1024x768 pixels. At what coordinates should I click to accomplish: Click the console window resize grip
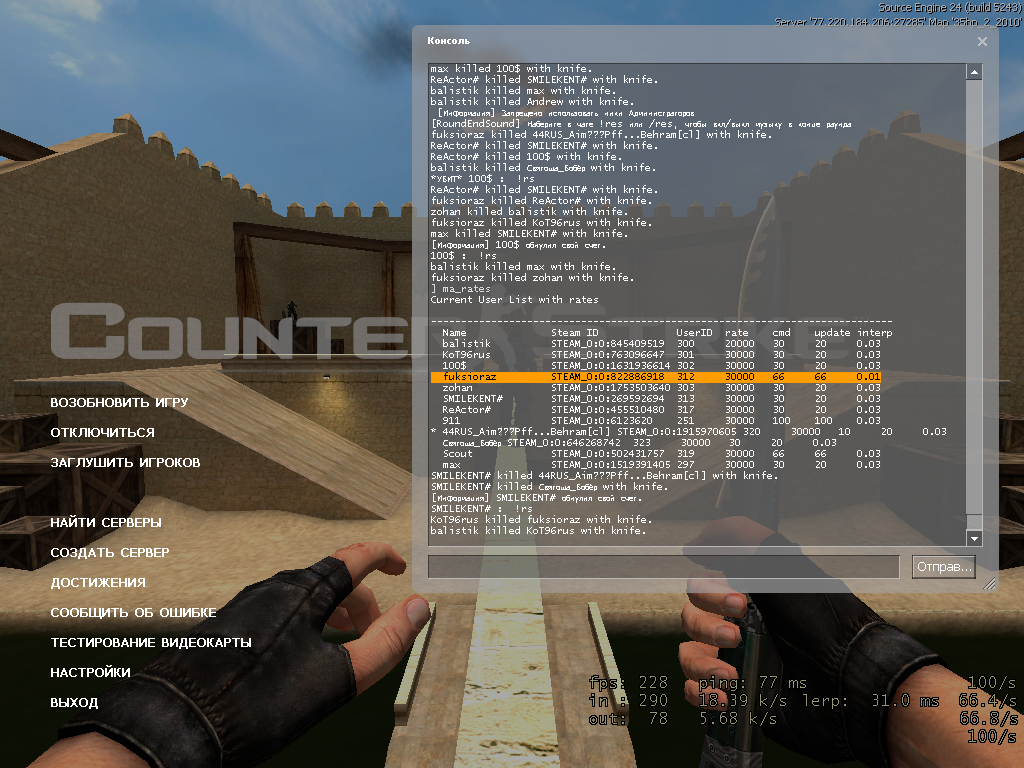990,584
